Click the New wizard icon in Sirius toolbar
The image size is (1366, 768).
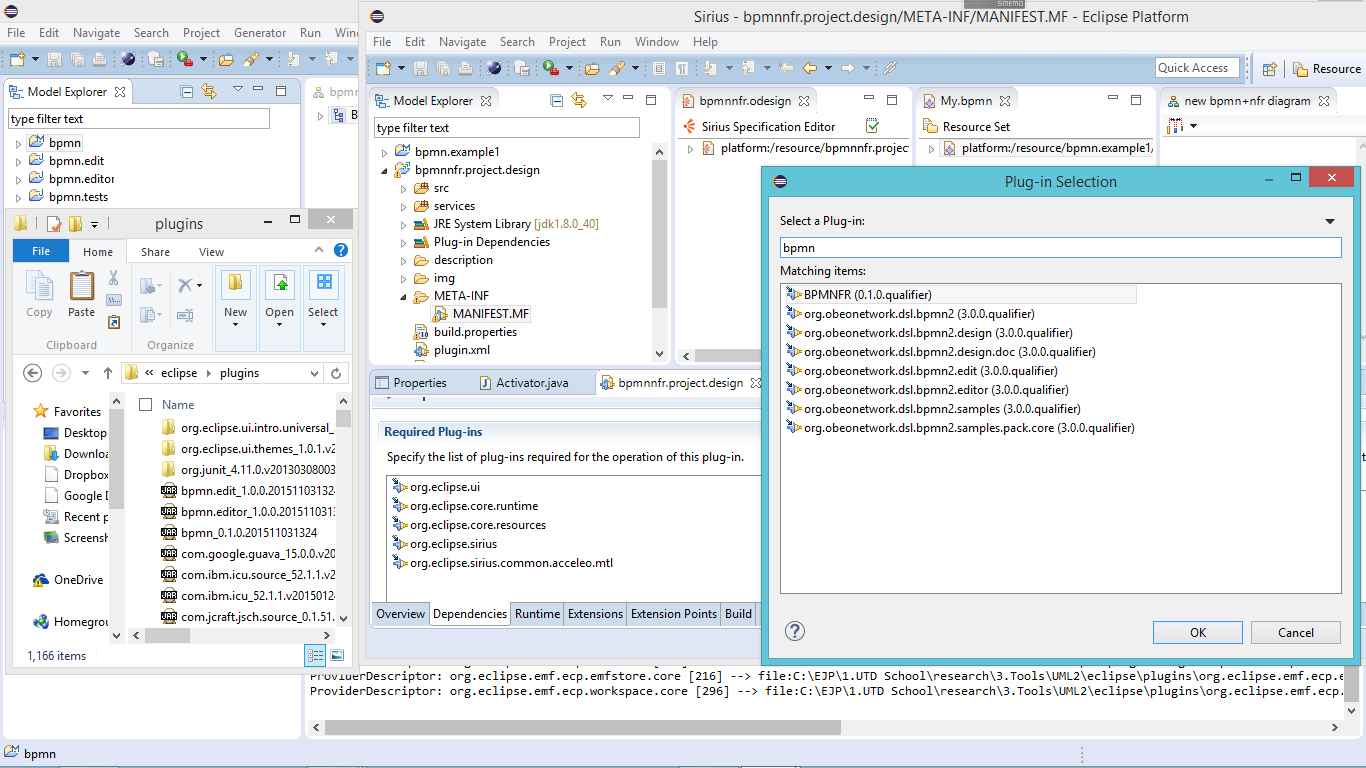point(382,68)
